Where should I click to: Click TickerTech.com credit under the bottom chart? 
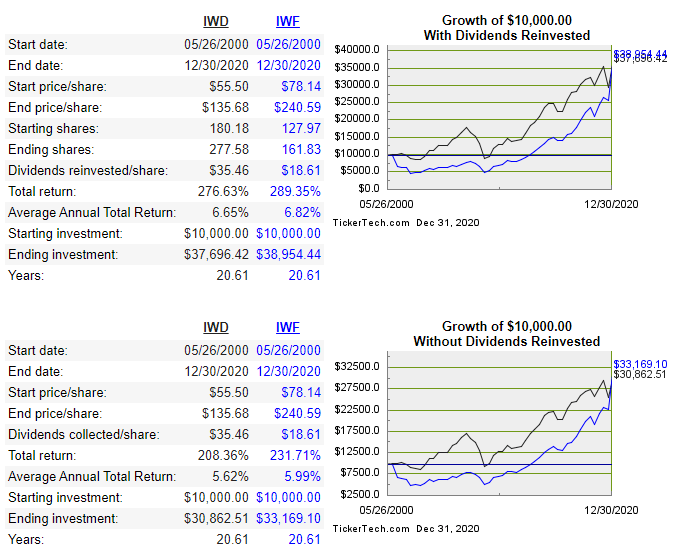click(371, 528)
